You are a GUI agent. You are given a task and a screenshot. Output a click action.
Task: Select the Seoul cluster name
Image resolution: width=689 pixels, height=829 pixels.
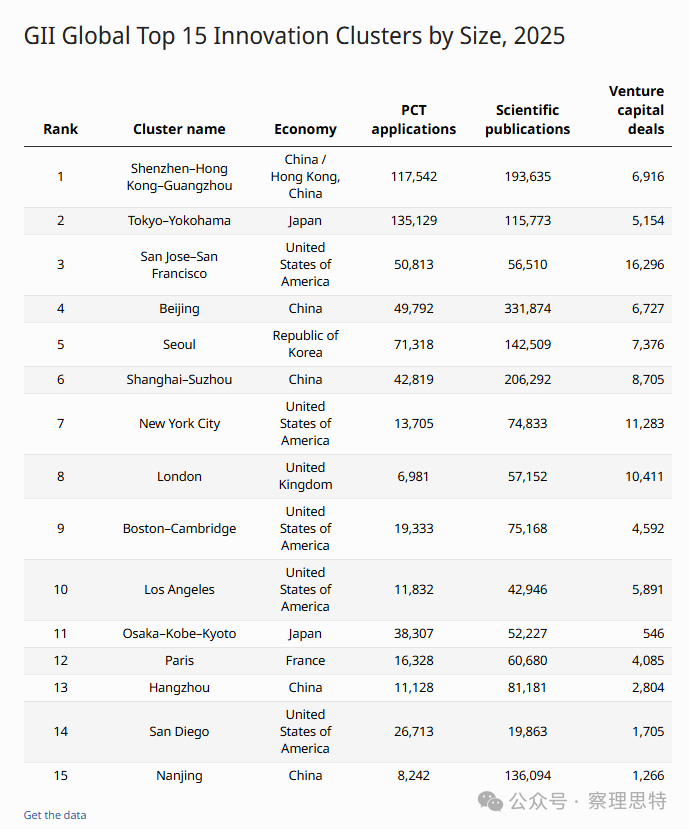pos(179,344)
